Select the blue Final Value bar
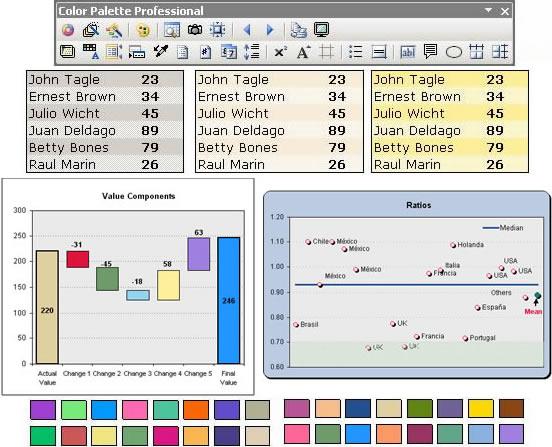552x447 pixels. [229, 300]
